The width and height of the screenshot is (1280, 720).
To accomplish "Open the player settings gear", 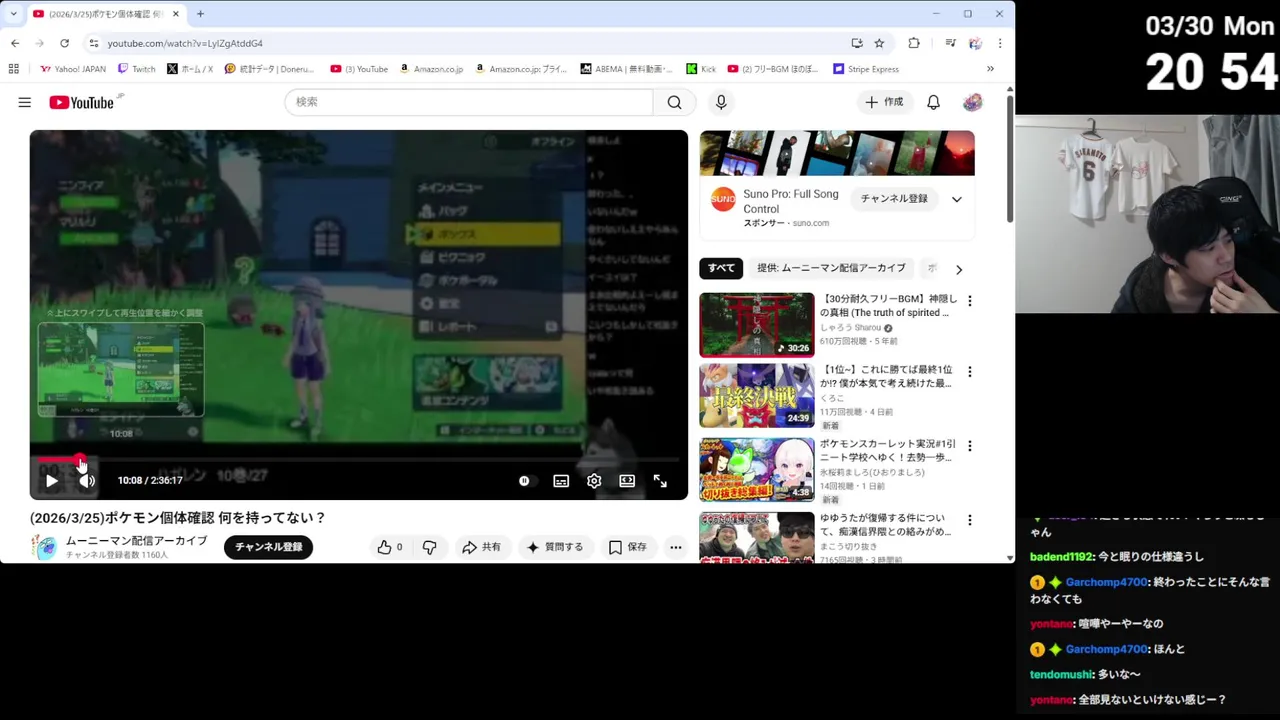I will coord(594,481).
